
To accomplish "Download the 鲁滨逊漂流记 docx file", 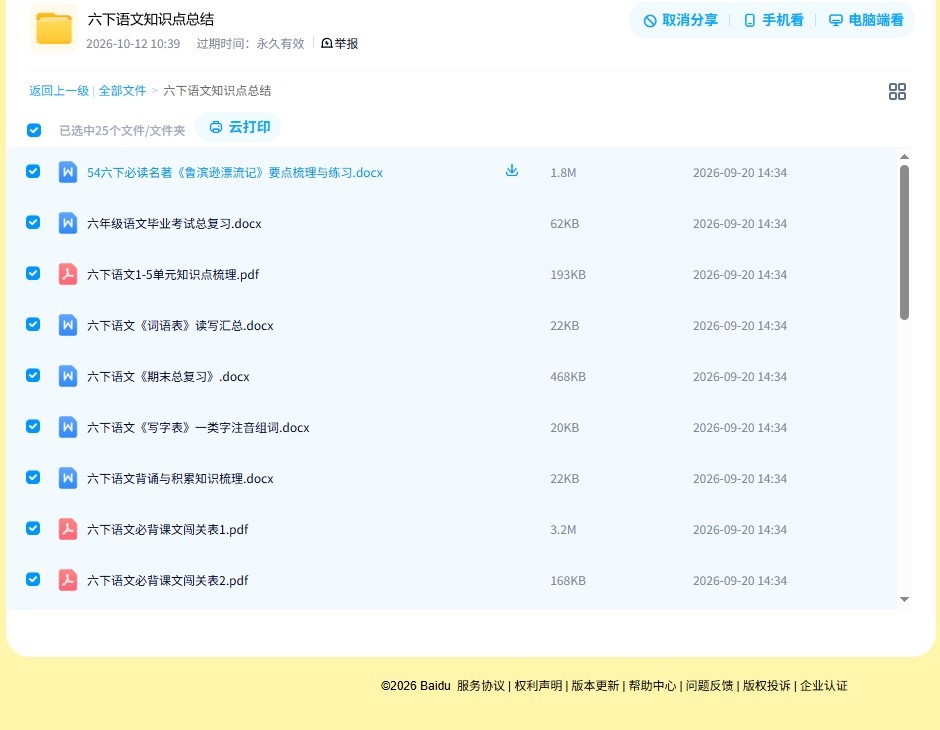I will [x=511, y=171].
